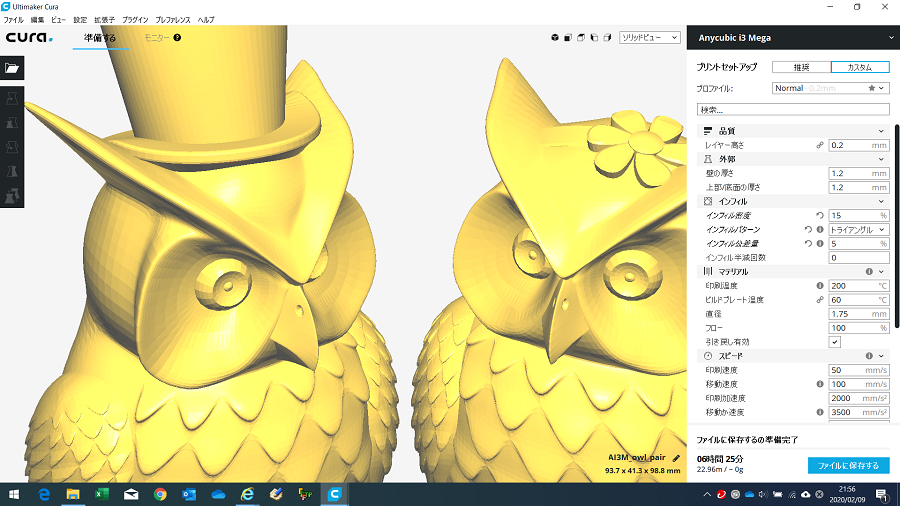Open インフィルパターン トライアングル dropdown

coord(859,229)
